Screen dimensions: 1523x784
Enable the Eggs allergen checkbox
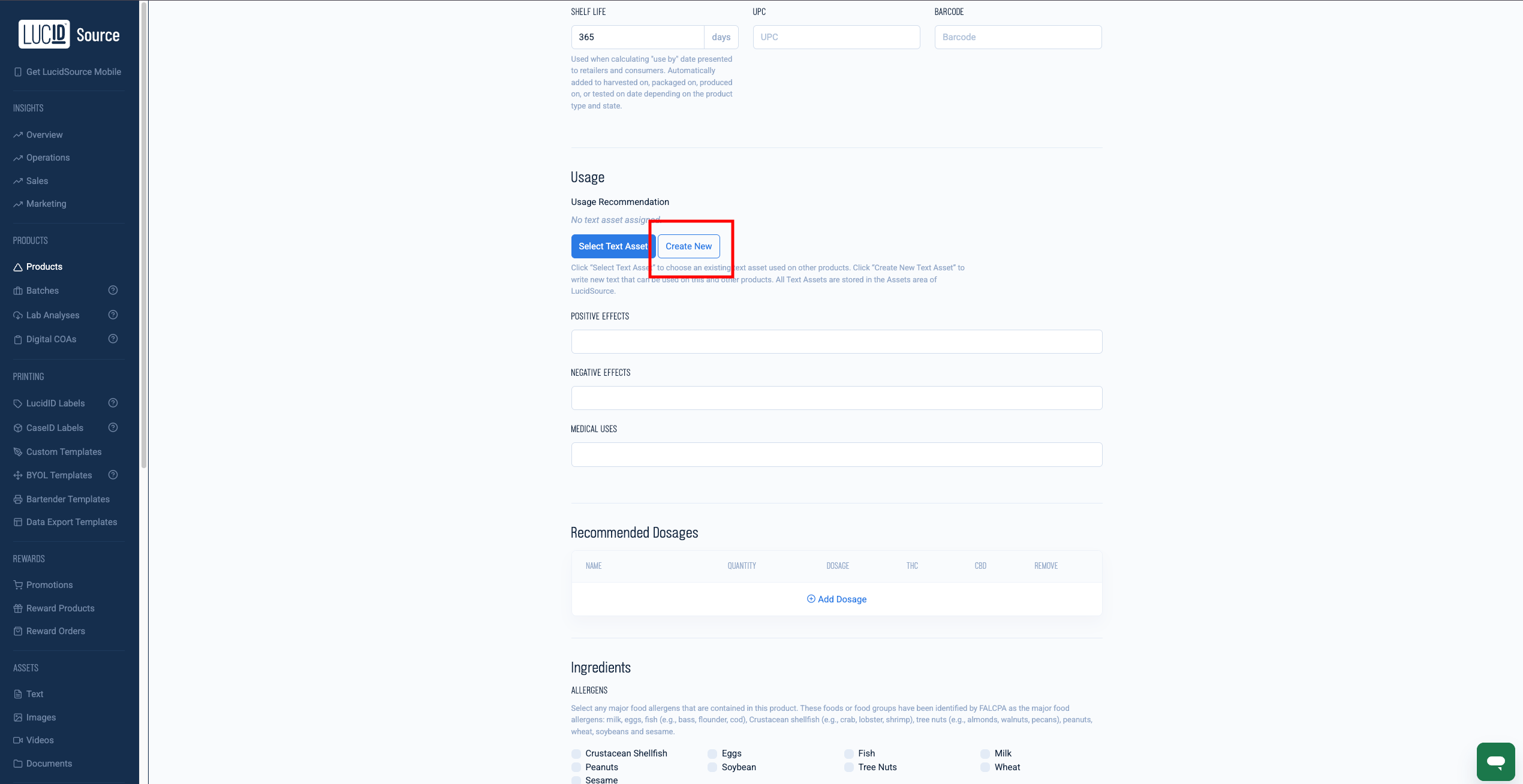pyautogui.click(x=712, y=753)
